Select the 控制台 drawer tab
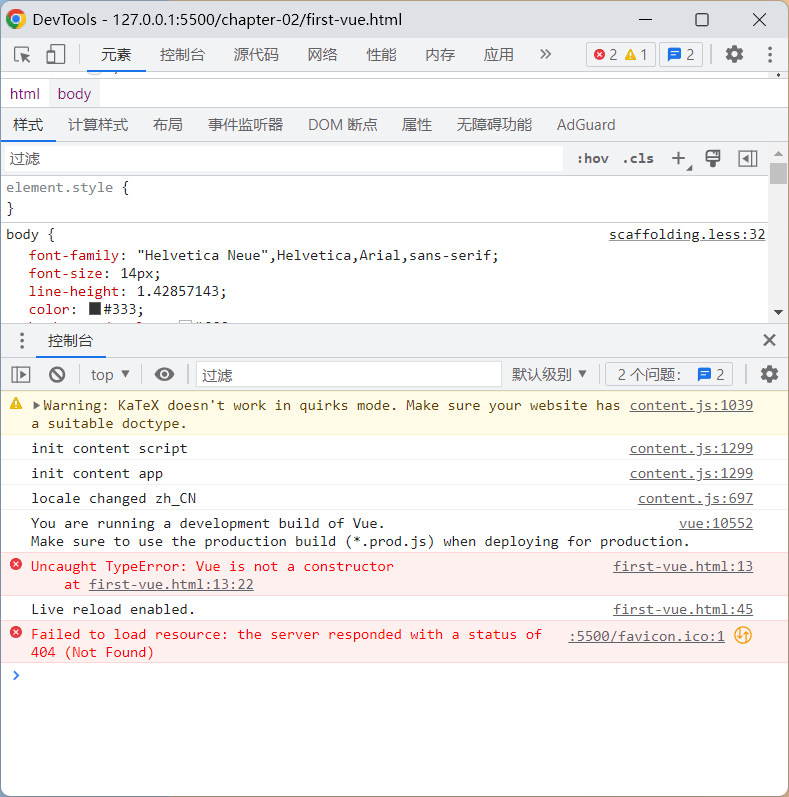The width and height of the screenshot is (789, 797). (71, 341)
